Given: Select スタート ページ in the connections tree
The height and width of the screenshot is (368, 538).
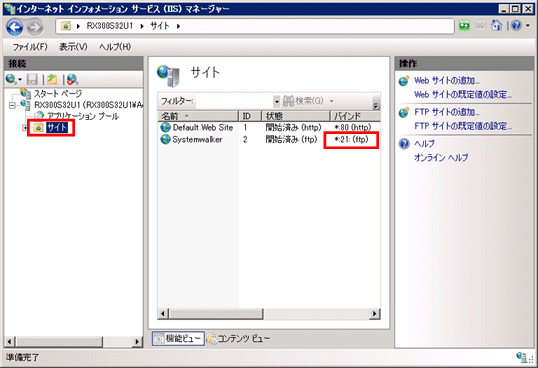Looking at the screenshot, I should [x=58, y=94].
